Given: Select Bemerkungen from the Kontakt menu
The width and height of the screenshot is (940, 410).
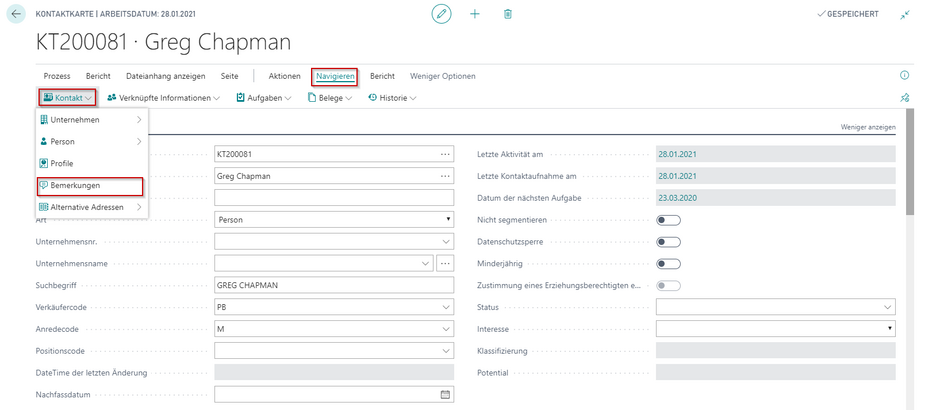Looking at the screenshot, I should (75, 186).
